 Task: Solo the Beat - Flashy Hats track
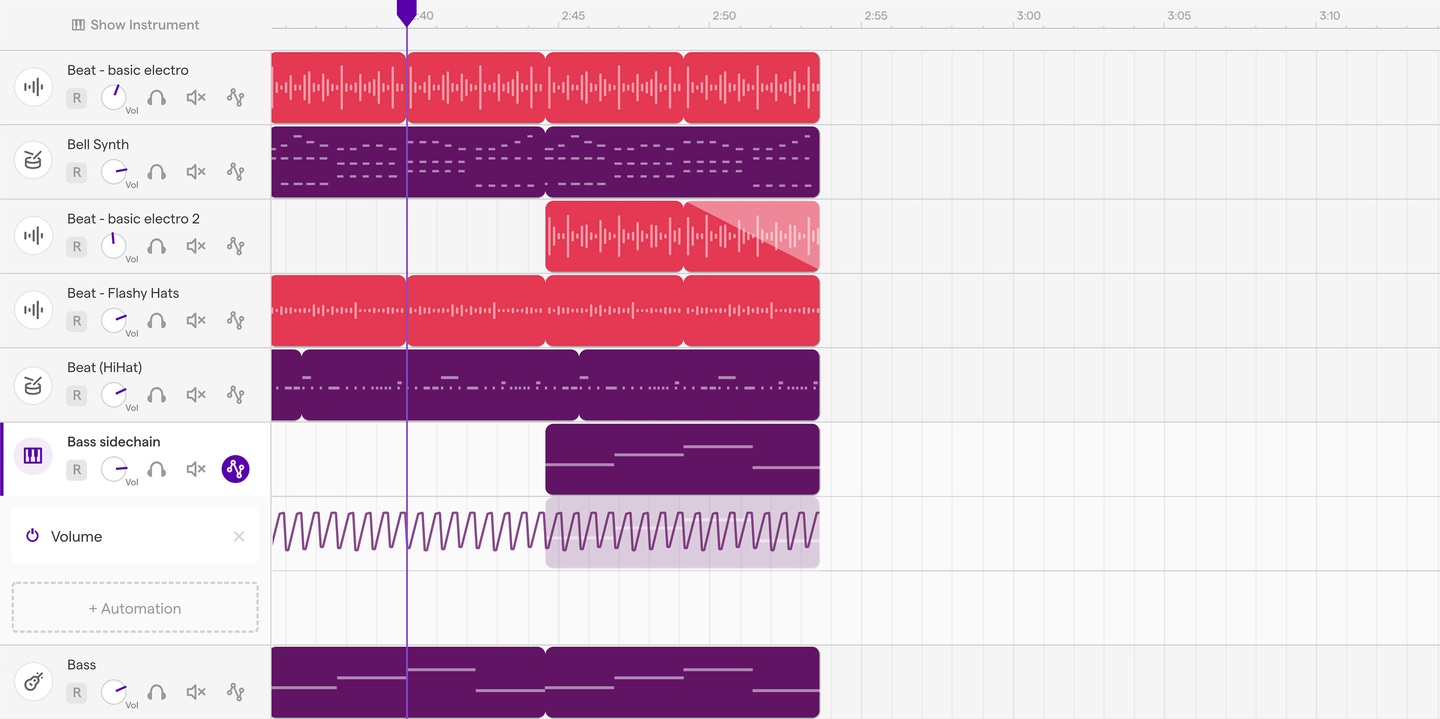157,321
